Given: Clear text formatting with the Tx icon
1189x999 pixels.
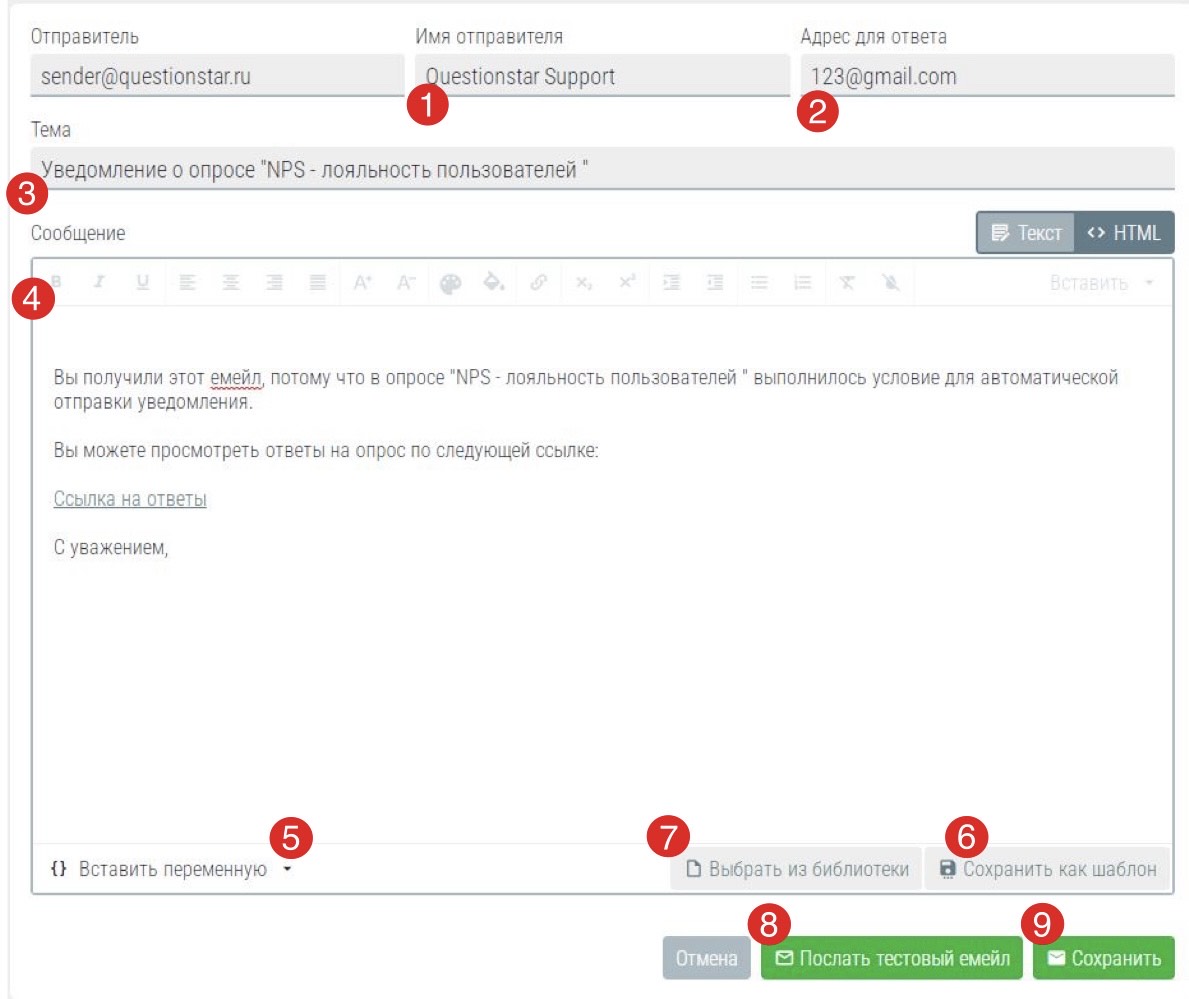Looking at the screenshot, I should pos(847,283).
